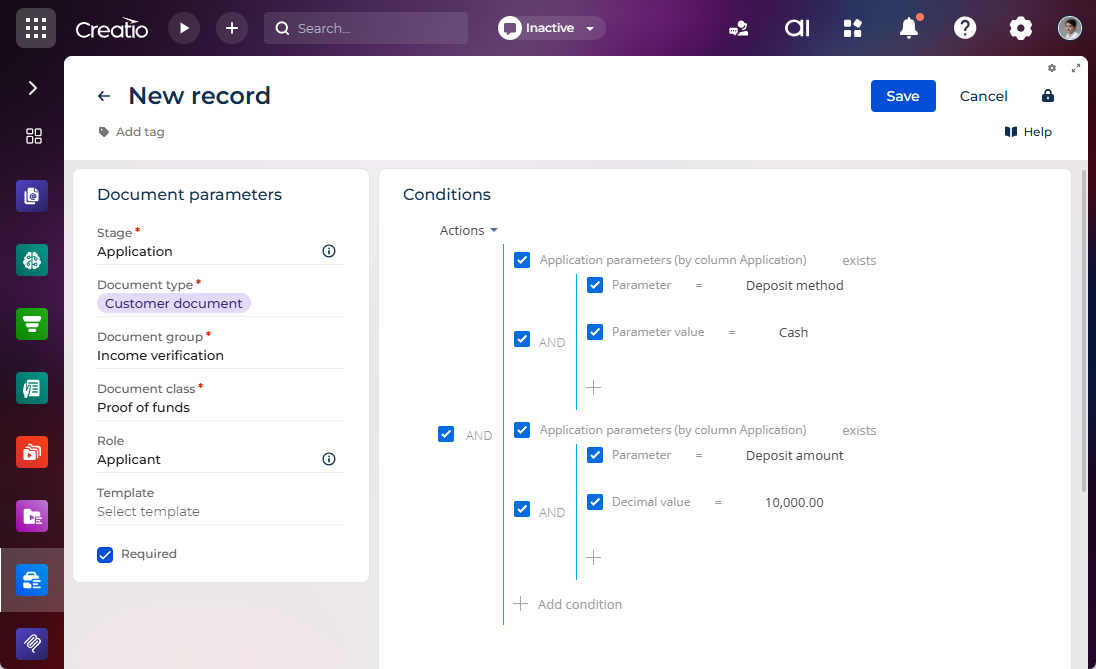Open the Template select field
The height and width of the screenshot is (669, 1096).
[220, 512]
